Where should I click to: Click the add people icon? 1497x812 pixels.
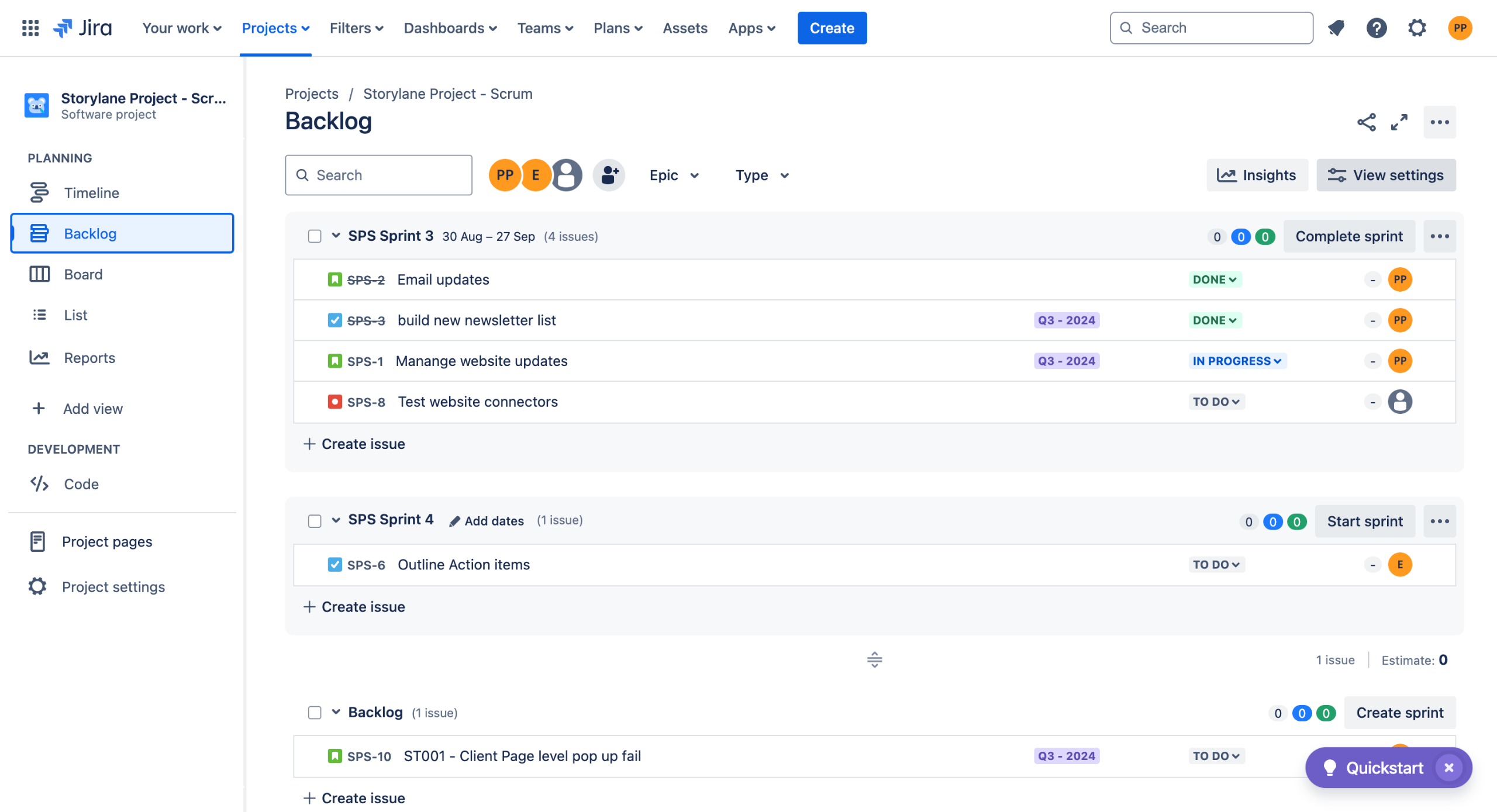(x=609, y=175)
